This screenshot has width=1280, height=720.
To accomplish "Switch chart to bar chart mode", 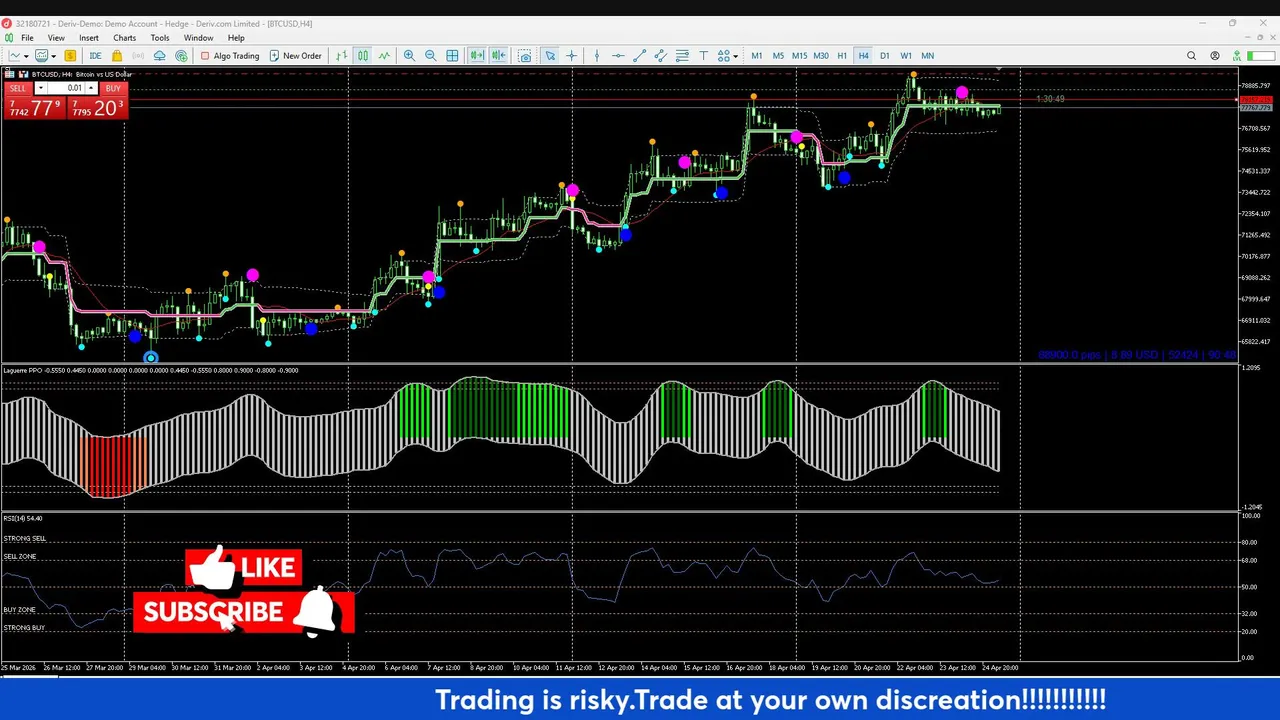I will 342,56.
